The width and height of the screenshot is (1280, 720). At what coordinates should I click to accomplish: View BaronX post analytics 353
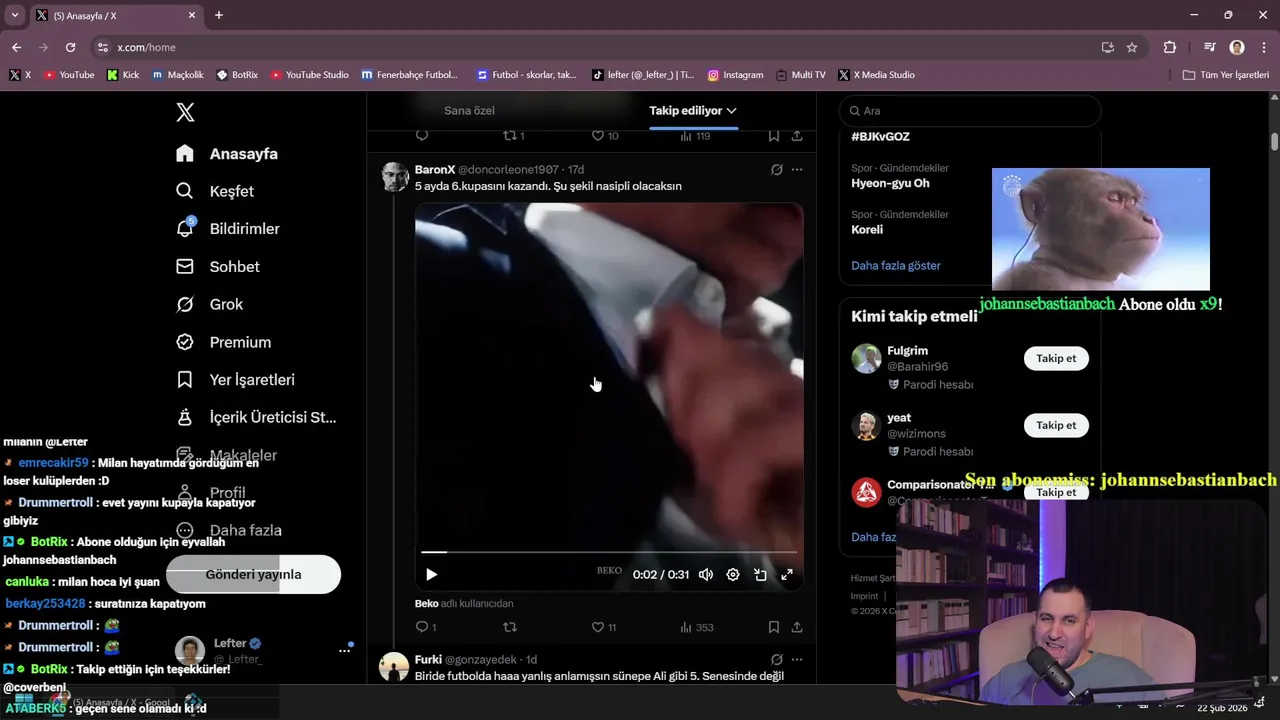[696, 627]
